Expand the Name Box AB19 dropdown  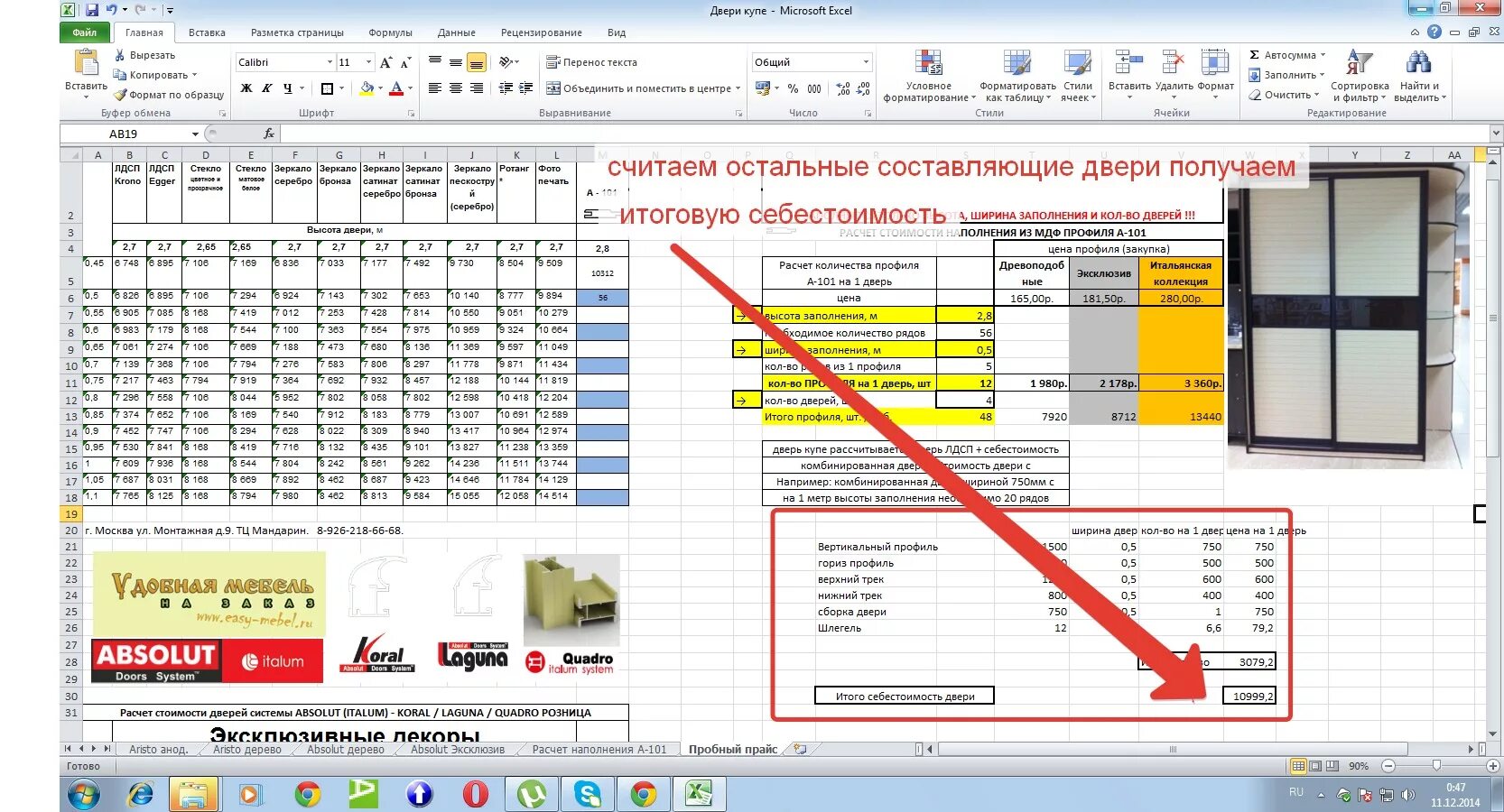click(195, 134)
